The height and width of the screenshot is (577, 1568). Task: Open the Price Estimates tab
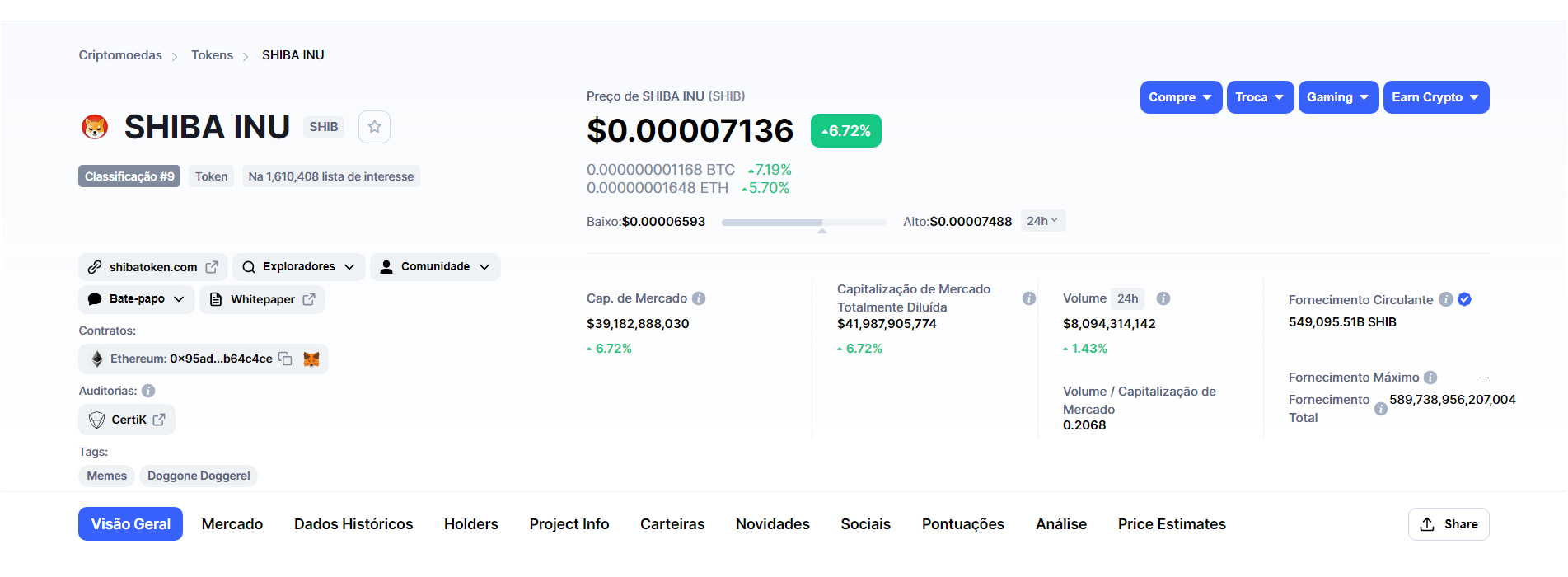coord(1172,524)
